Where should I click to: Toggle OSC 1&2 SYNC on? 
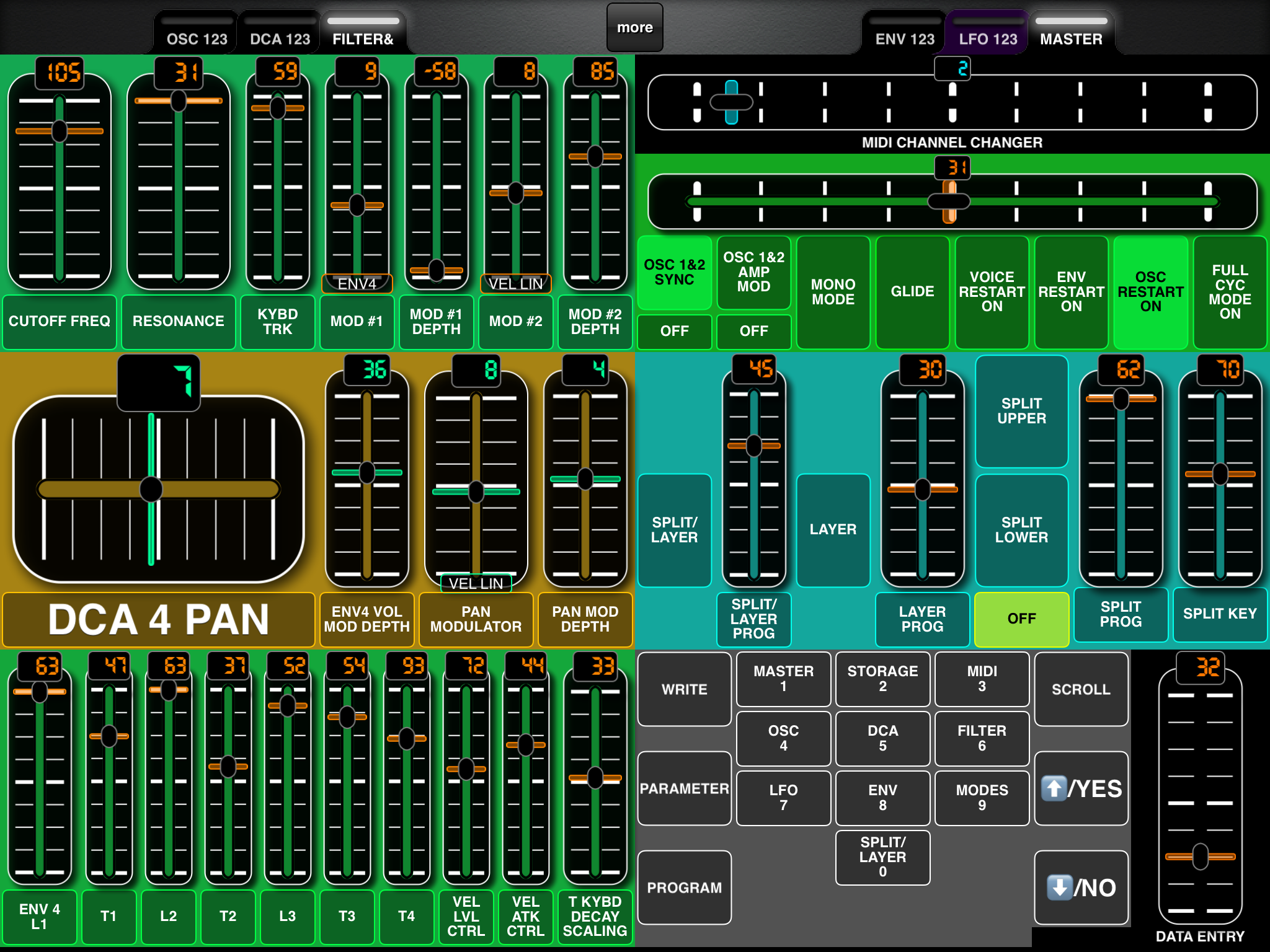tap(675, 273)
